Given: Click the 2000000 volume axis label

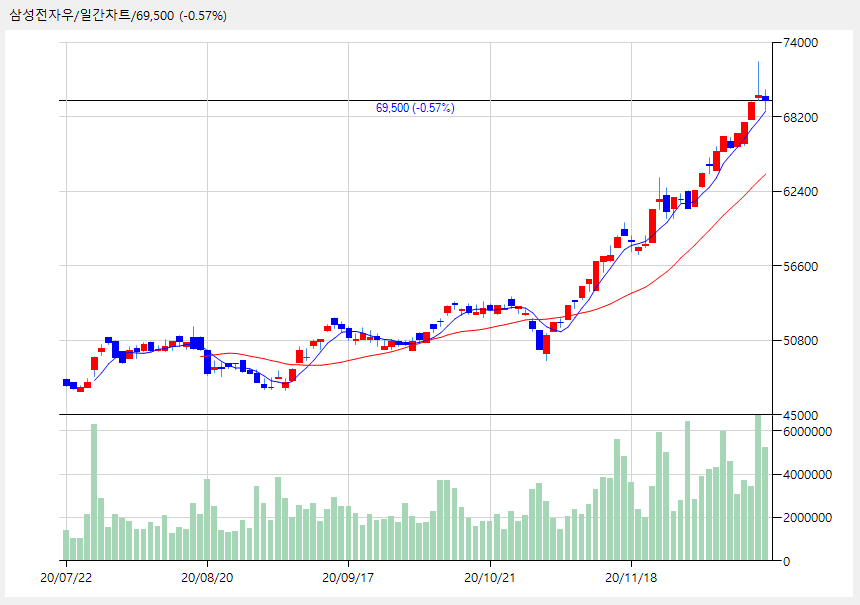Looking at the screenshot, I should [807, 518].
